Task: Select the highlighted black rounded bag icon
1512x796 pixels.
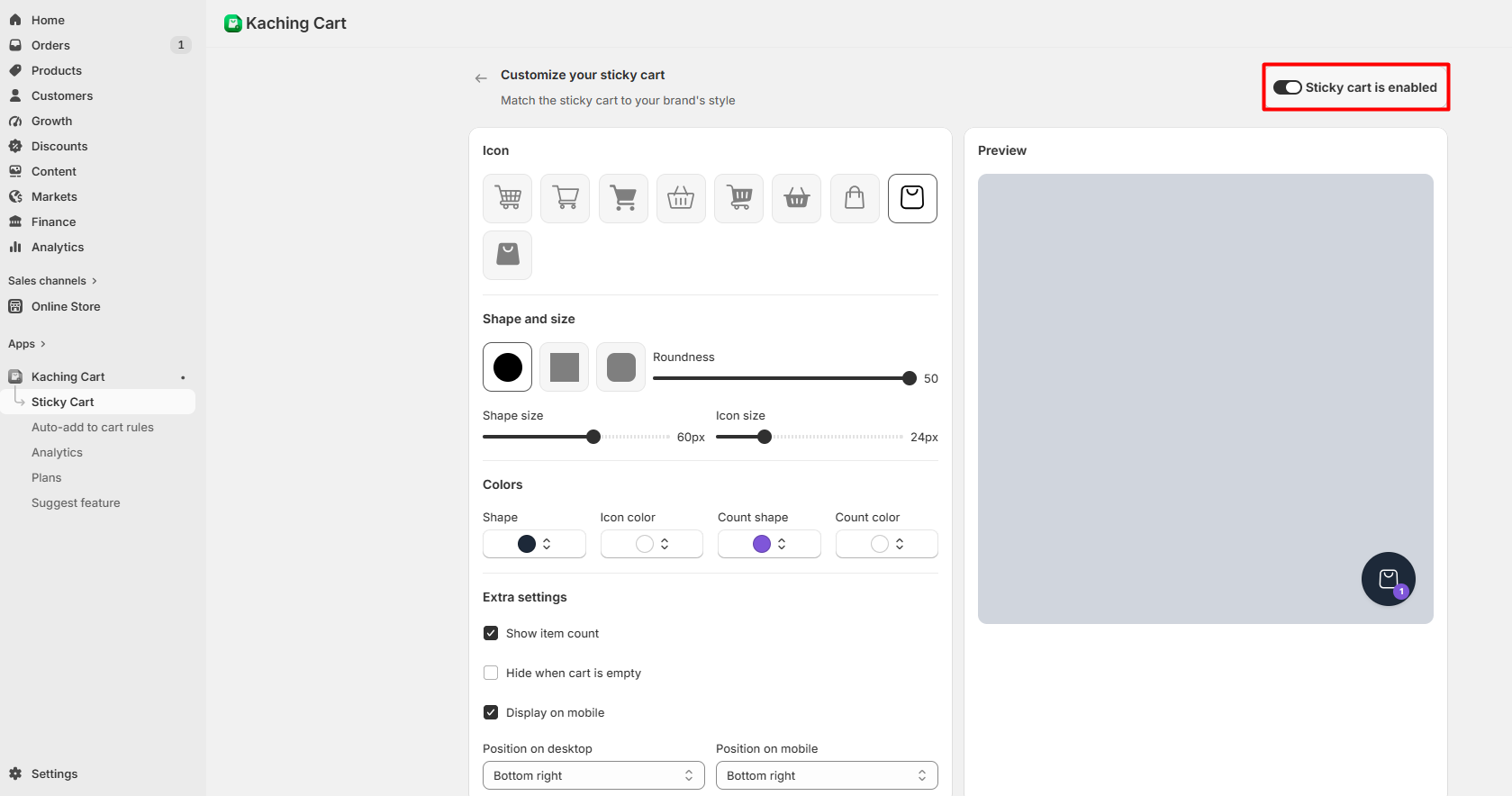Action: coord(912,198)
